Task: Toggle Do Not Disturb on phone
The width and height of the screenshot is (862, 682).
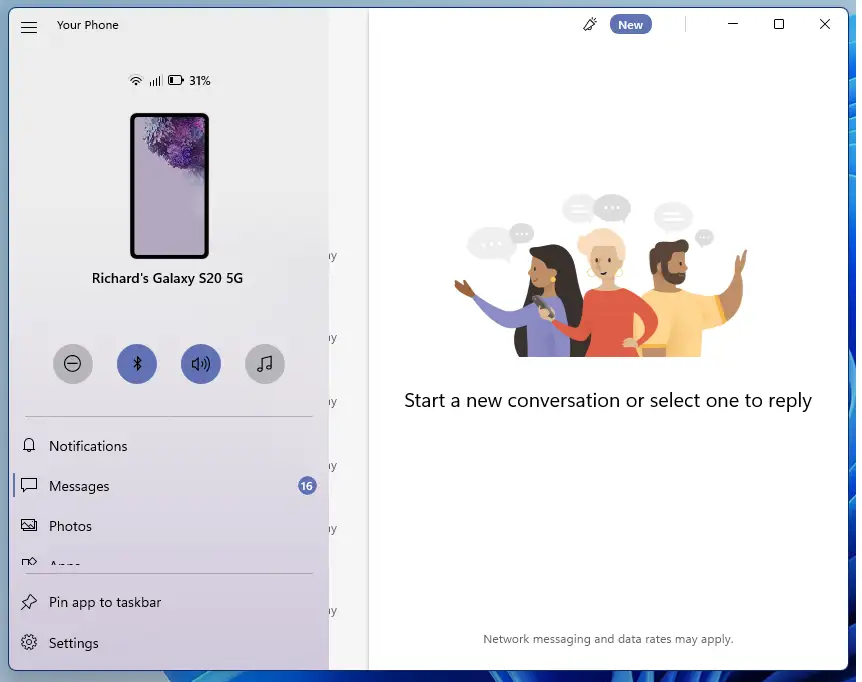Action: click(x=73, y=364)
